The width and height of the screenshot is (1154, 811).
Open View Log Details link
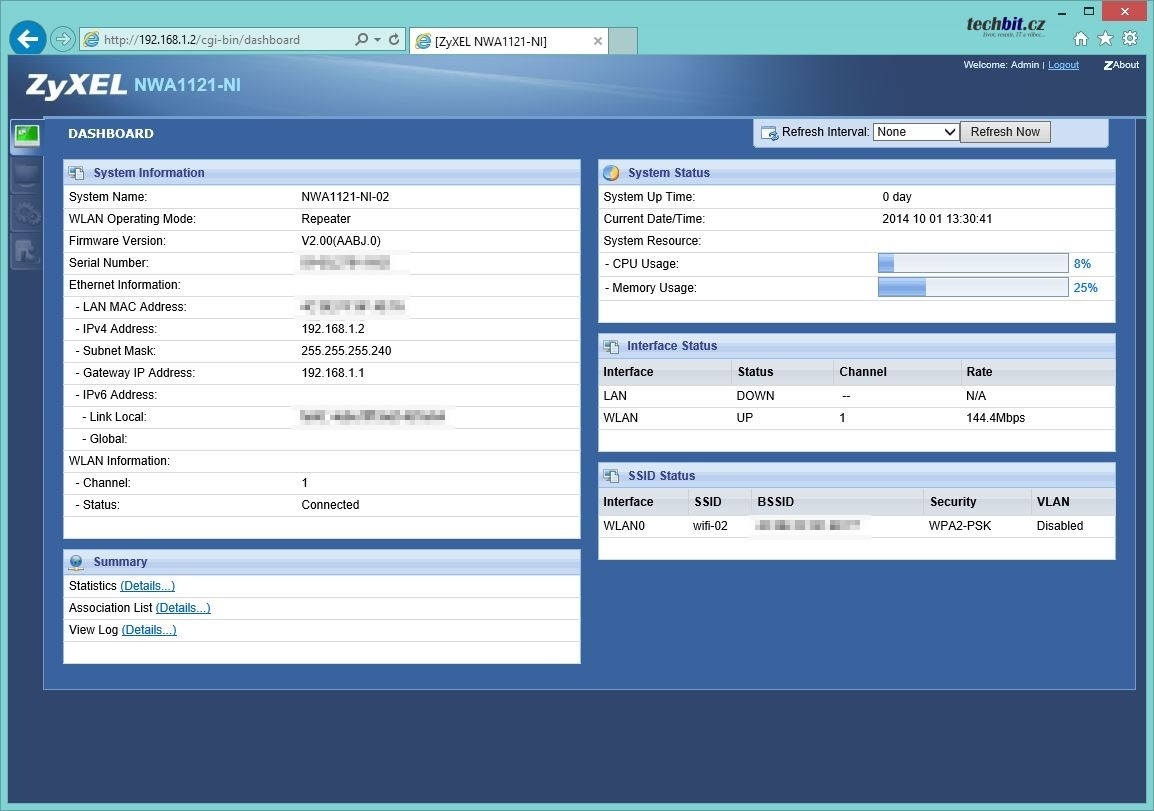149,630
